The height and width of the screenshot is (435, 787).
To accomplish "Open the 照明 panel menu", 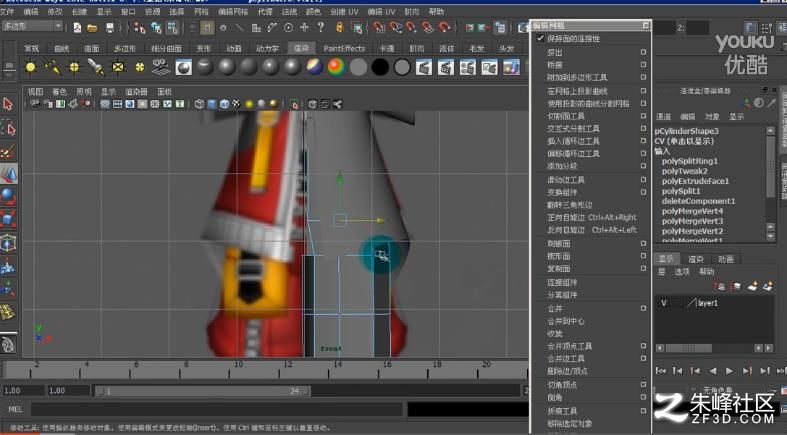I will [x=84, y=92].
